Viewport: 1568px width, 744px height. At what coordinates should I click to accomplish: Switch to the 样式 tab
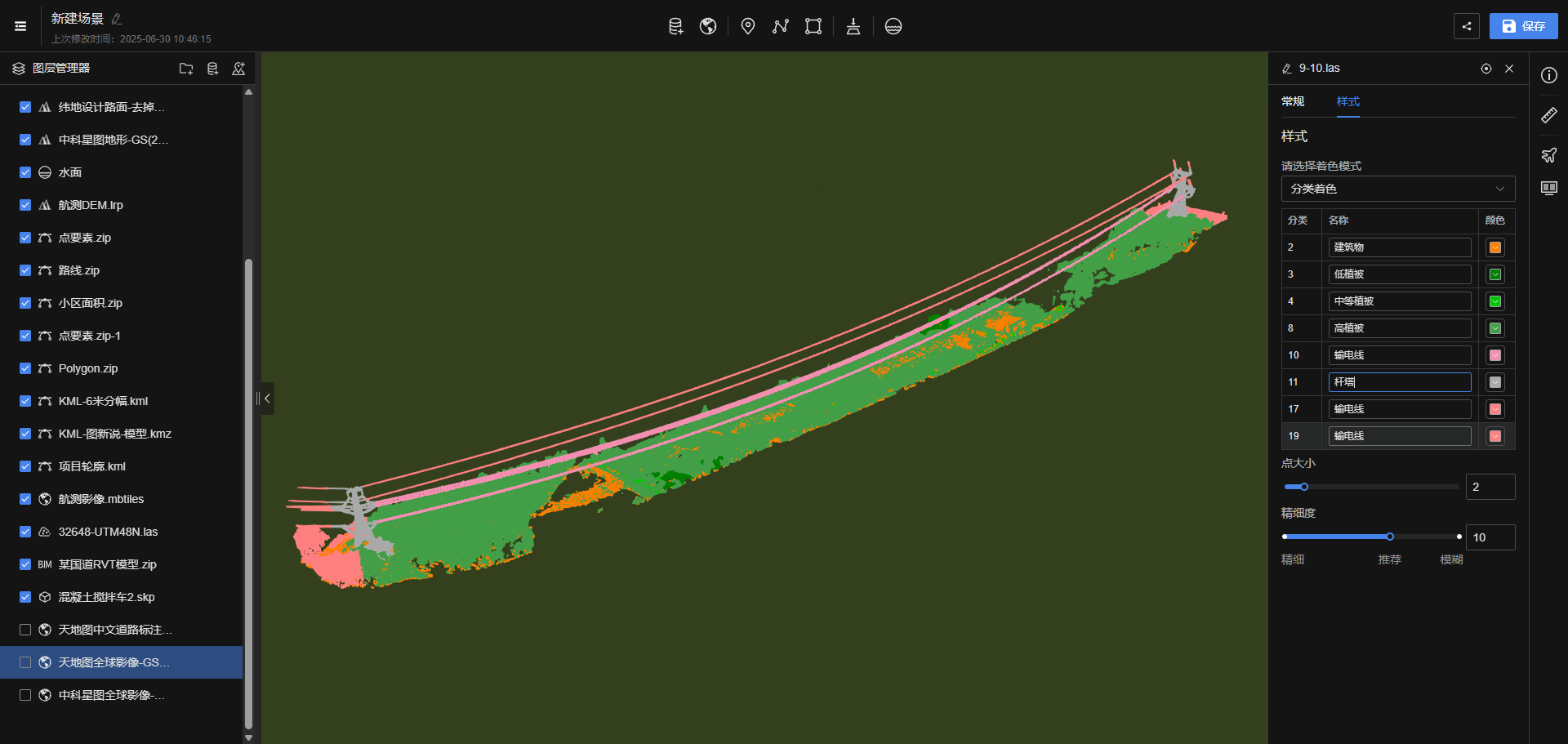(x=1347, y=101)
